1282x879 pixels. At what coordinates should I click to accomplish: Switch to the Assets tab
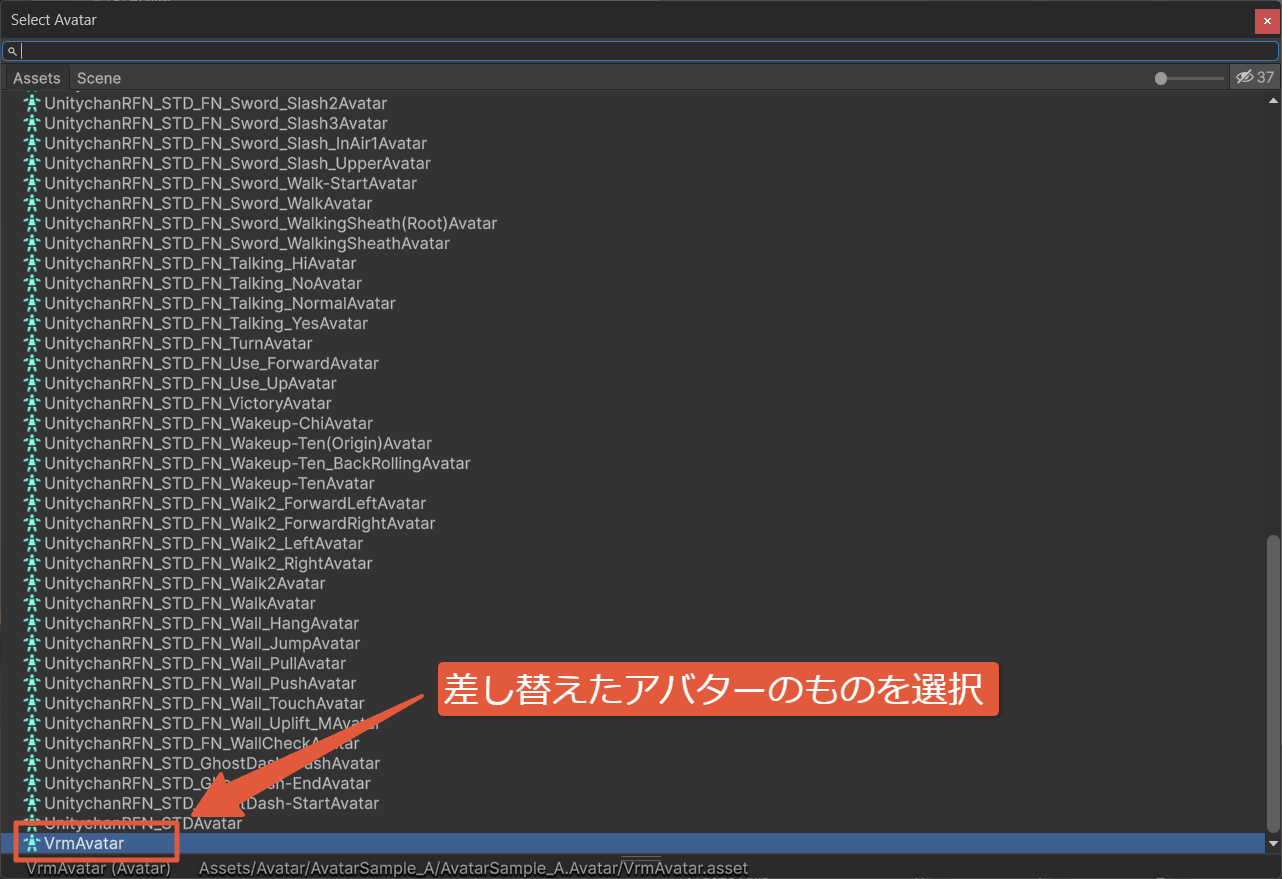pyautogui.click(x=37, y=78)
